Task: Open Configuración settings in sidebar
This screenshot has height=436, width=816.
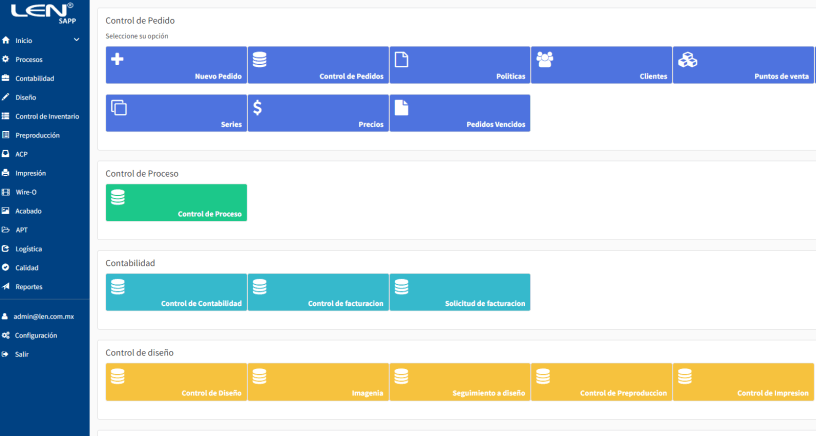Action: (x=35, y=335)
